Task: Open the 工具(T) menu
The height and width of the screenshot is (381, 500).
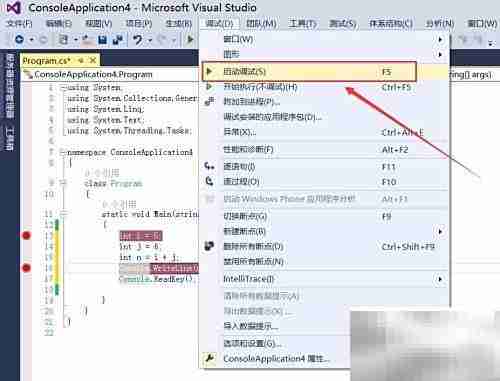Action: coord(302,24)
